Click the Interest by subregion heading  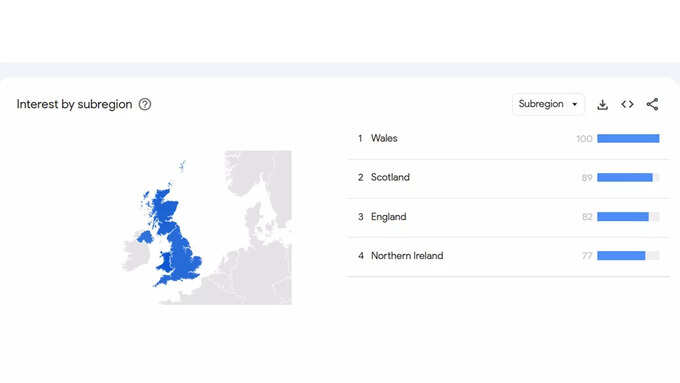[74, 105]
